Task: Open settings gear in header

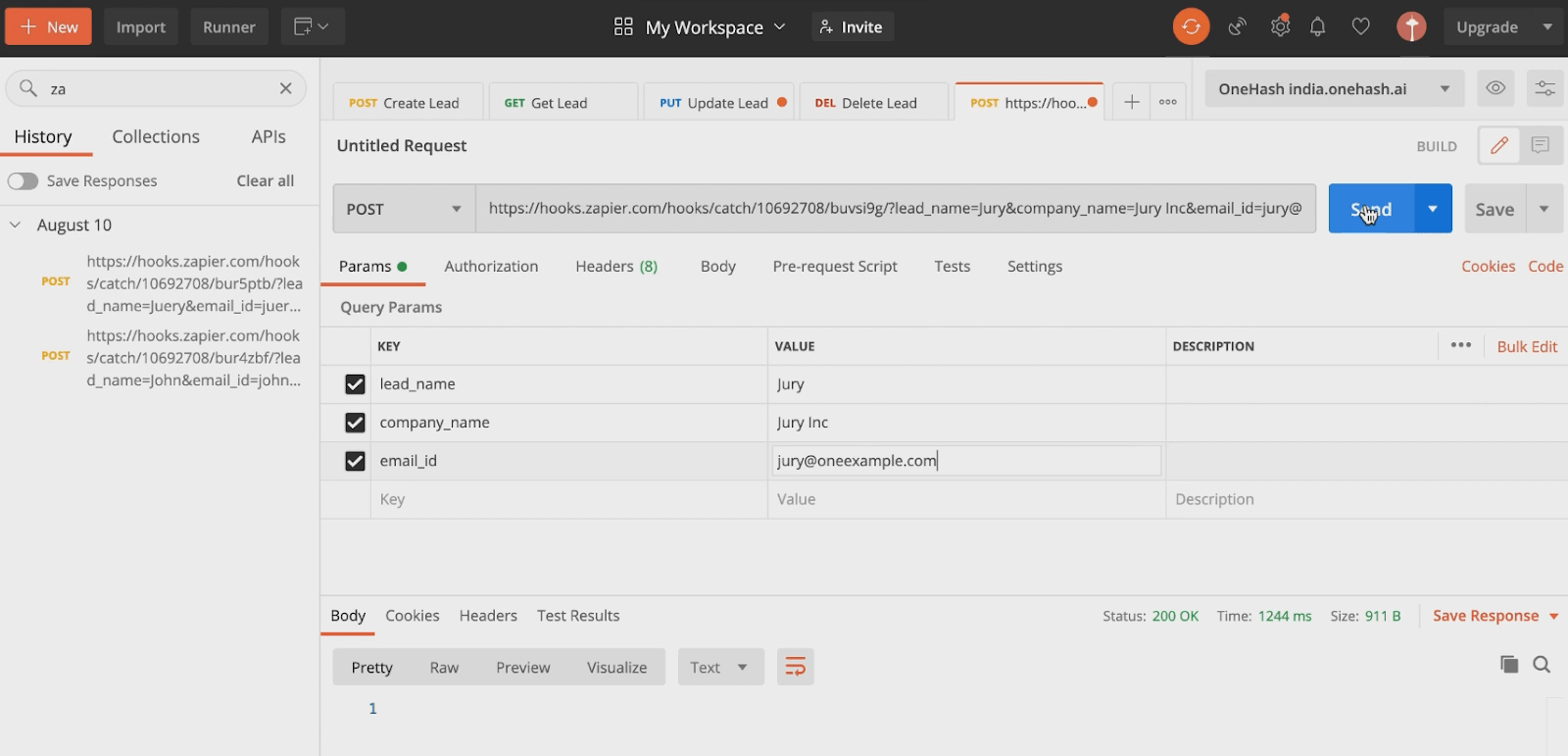Action: click(x=1280, y=26)
